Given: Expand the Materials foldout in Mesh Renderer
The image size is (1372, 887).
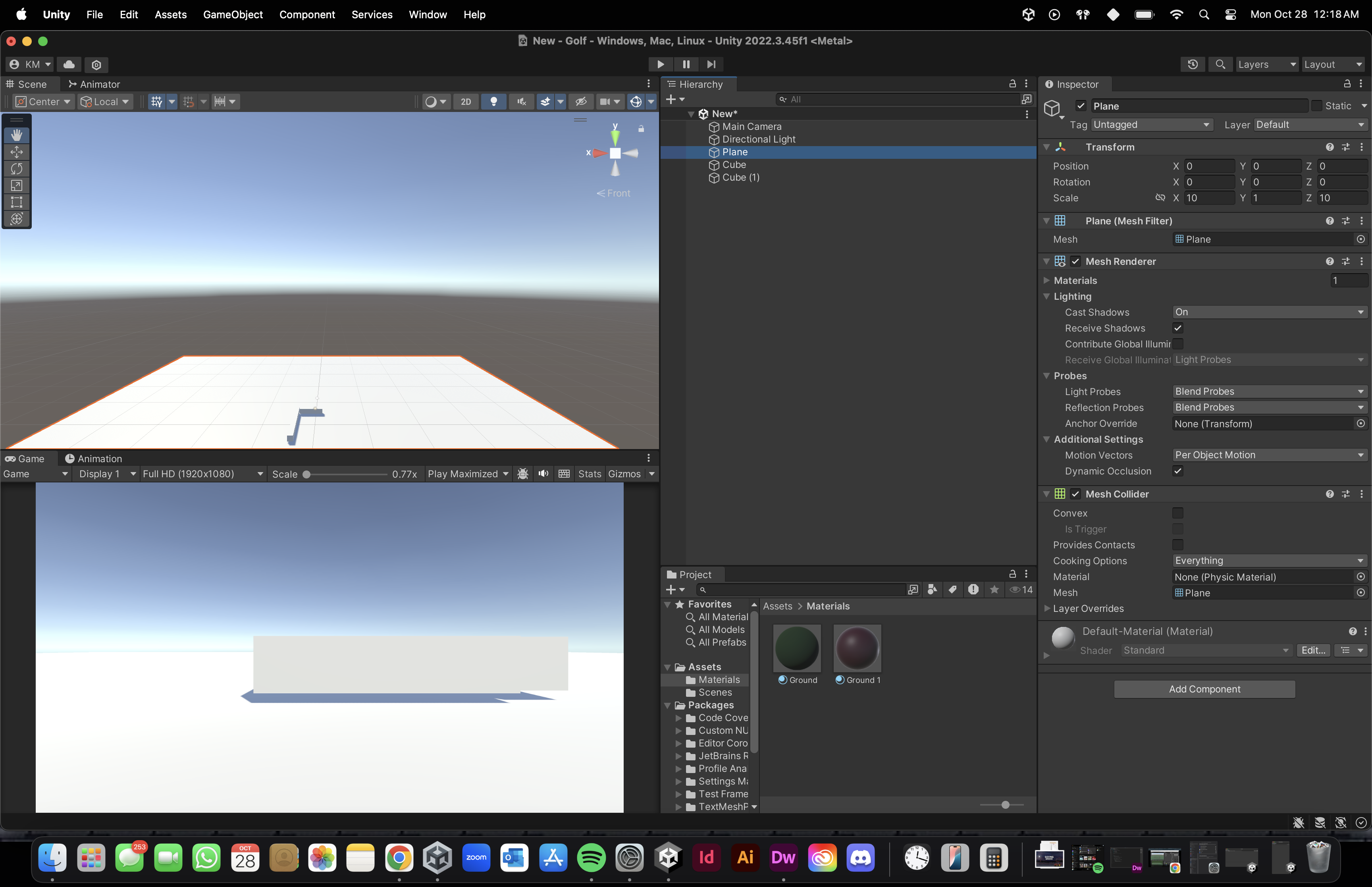Looking at the screenshot, I should coord(1047,280).
